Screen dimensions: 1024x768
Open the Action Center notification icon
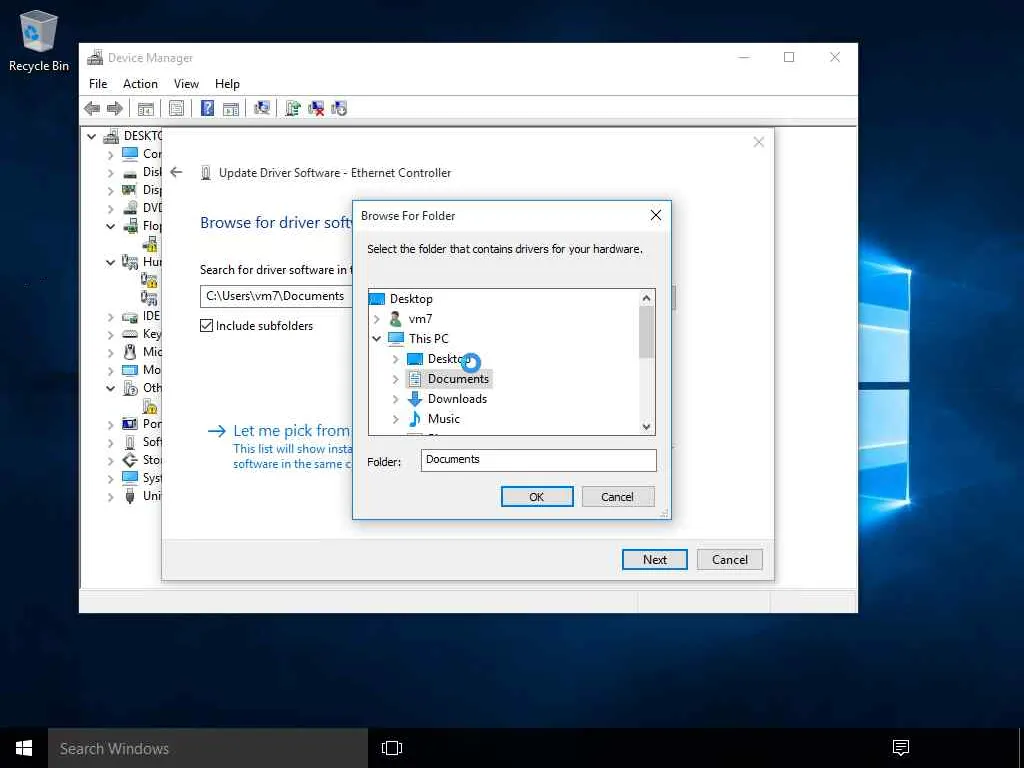(901, 748)
